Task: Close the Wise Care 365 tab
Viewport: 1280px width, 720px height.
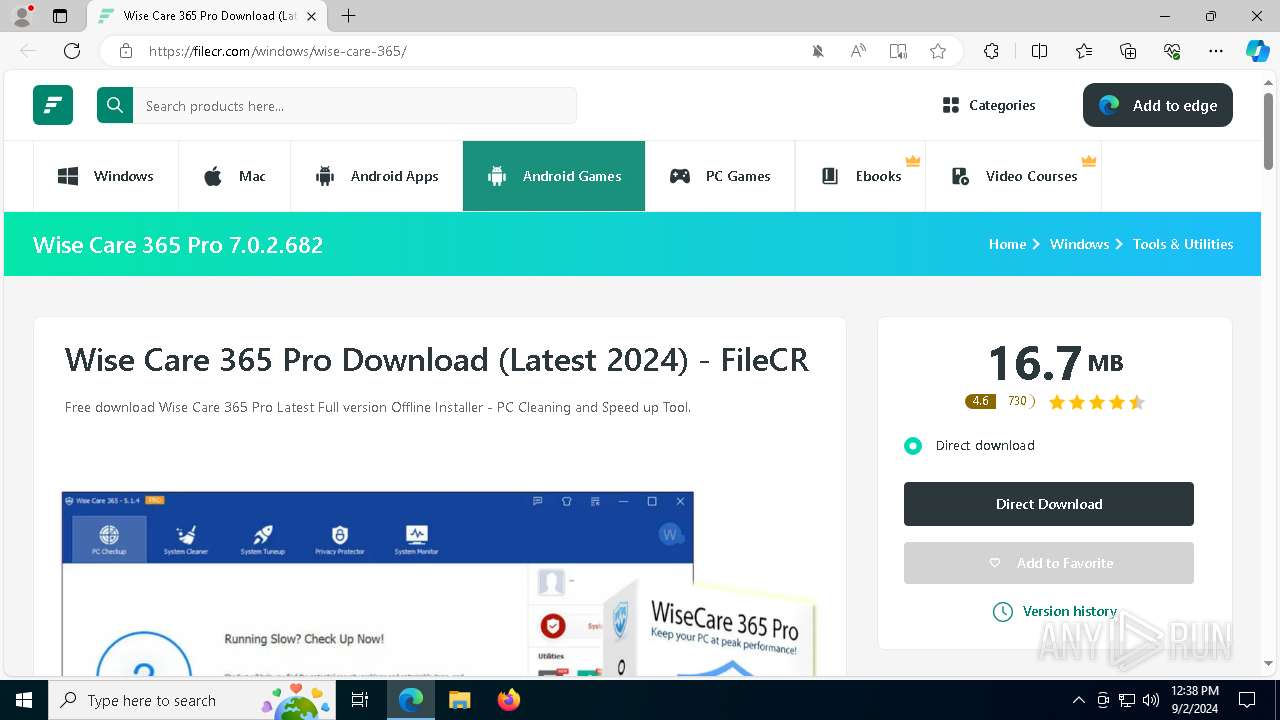Action: pos(312,16)
